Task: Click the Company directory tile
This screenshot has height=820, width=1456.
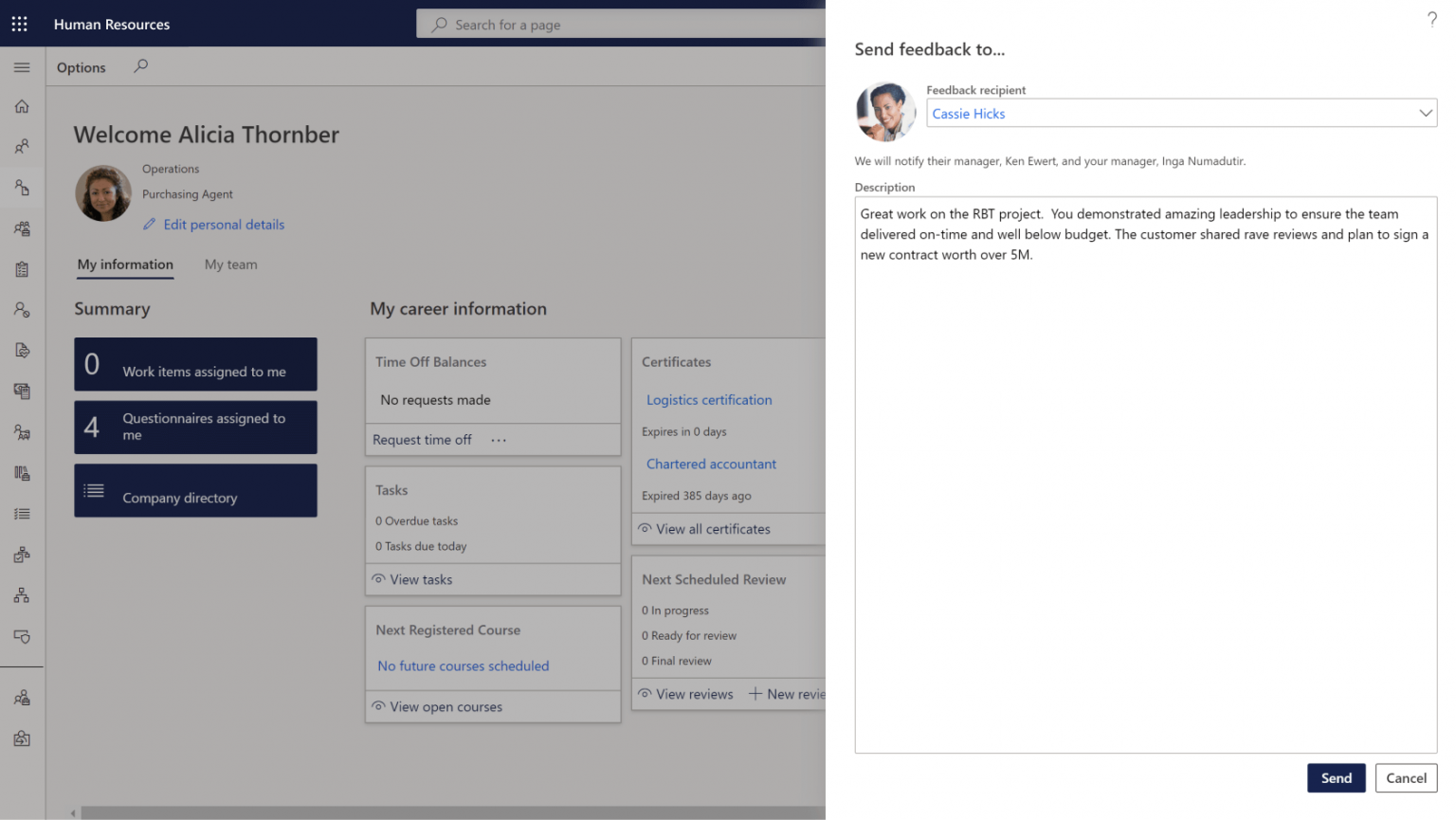Action: (x=195, y=490)
